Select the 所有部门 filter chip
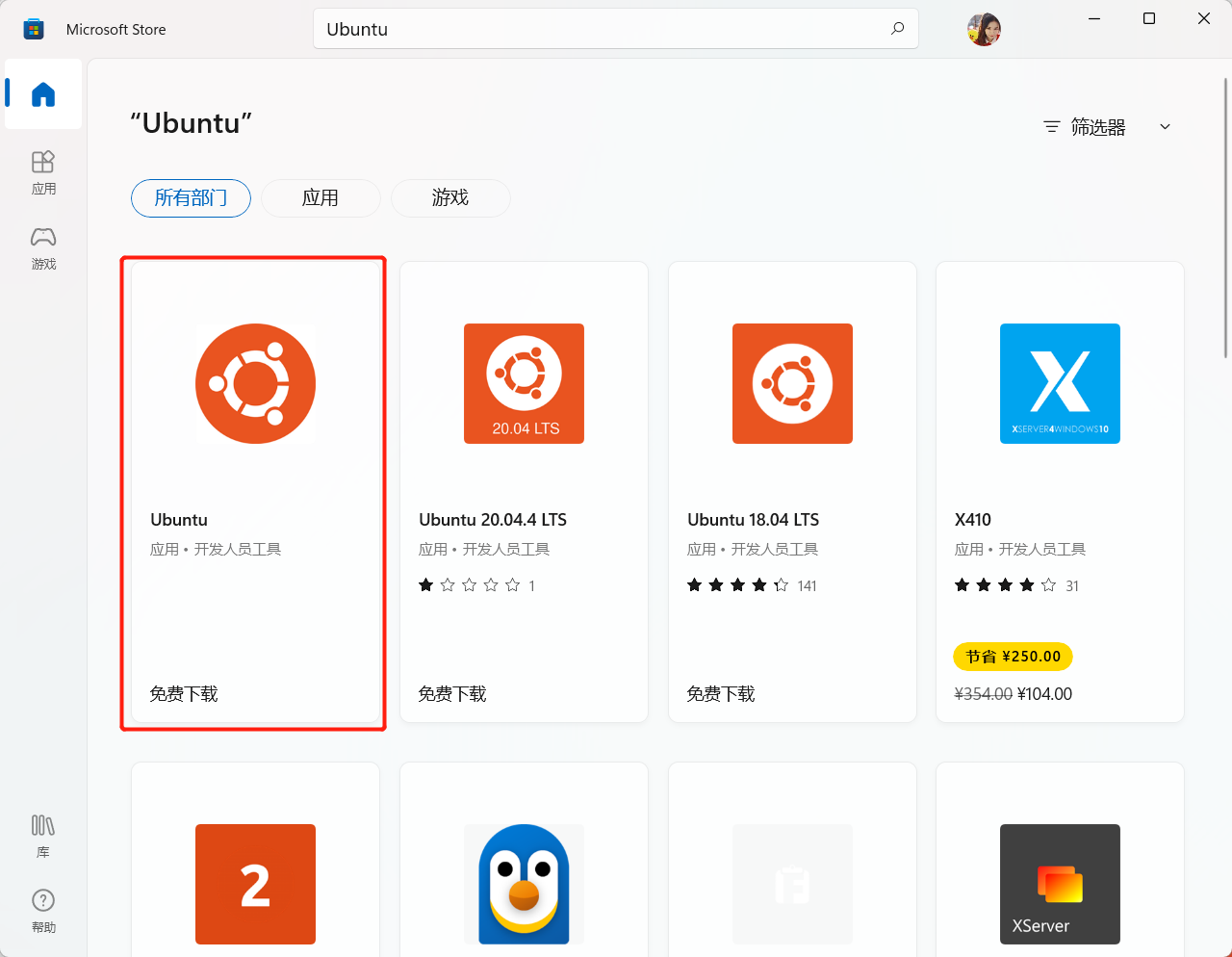Viewport: 1232px width, 957px height. pos(191,198)
